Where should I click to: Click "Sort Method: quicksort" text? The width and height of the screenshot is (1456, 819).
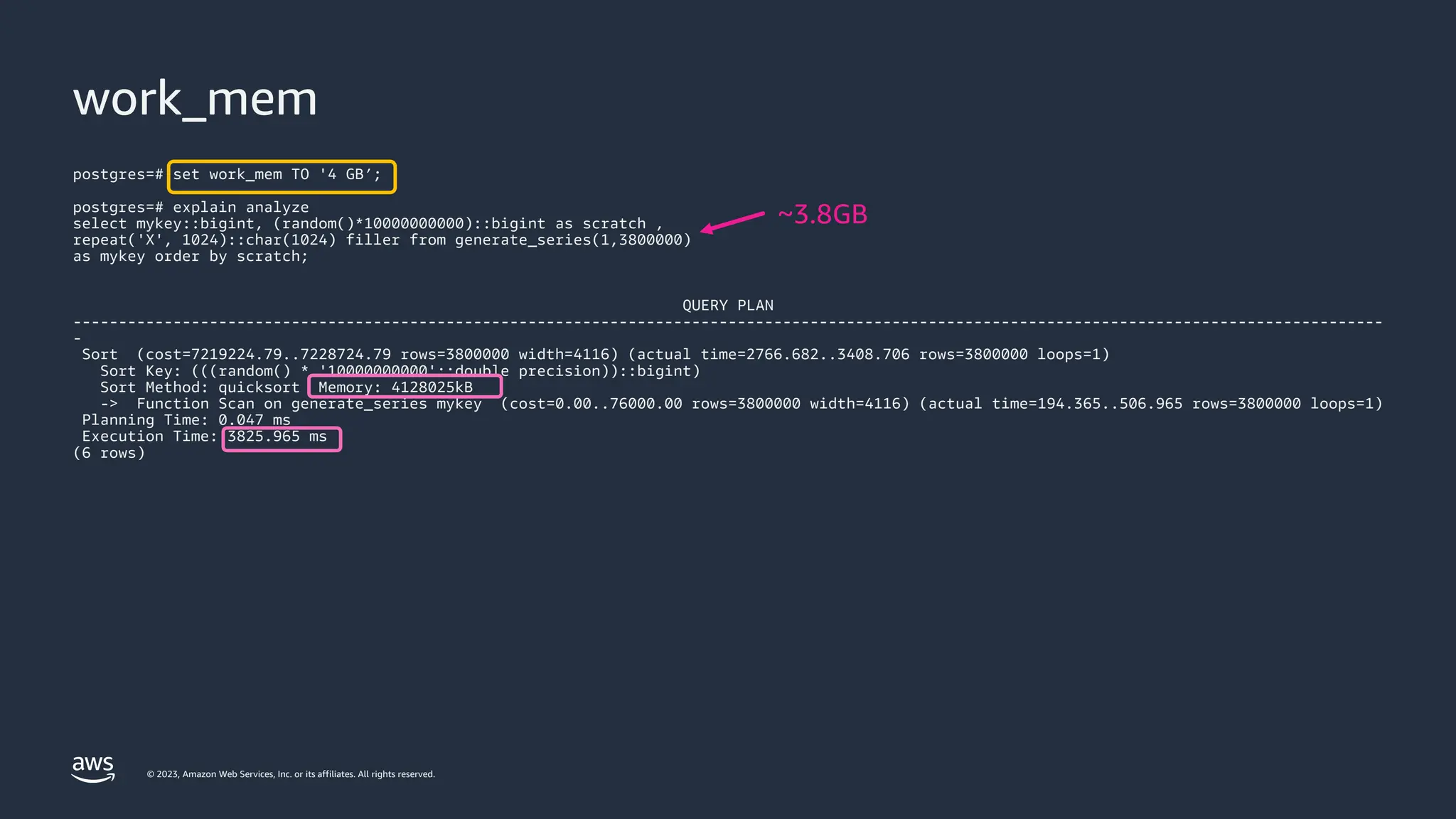tap(200, 387)
